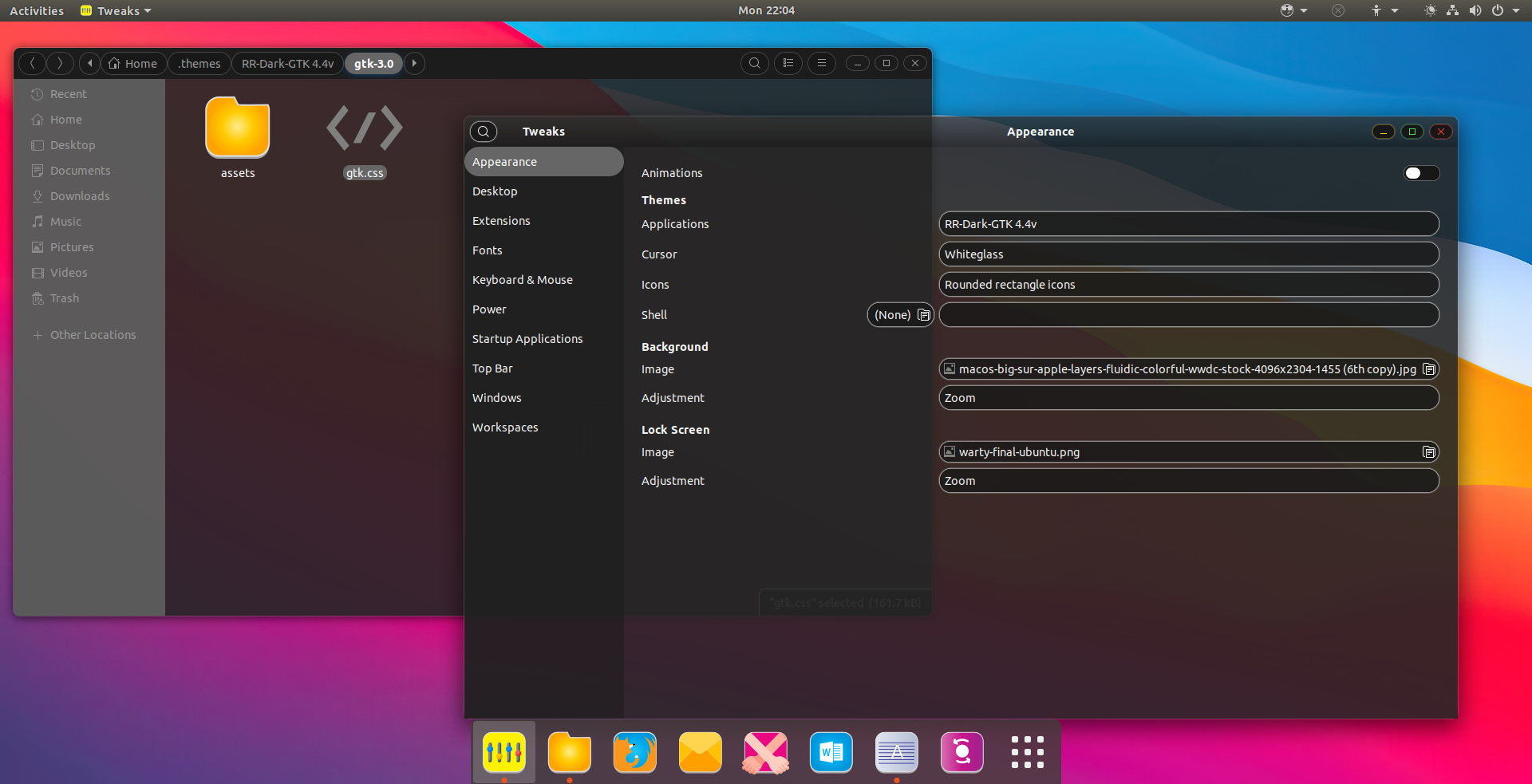Open Extensions in Tweaks sidebar
This screenshot has height=784, width=1532.
pos(544,221)
